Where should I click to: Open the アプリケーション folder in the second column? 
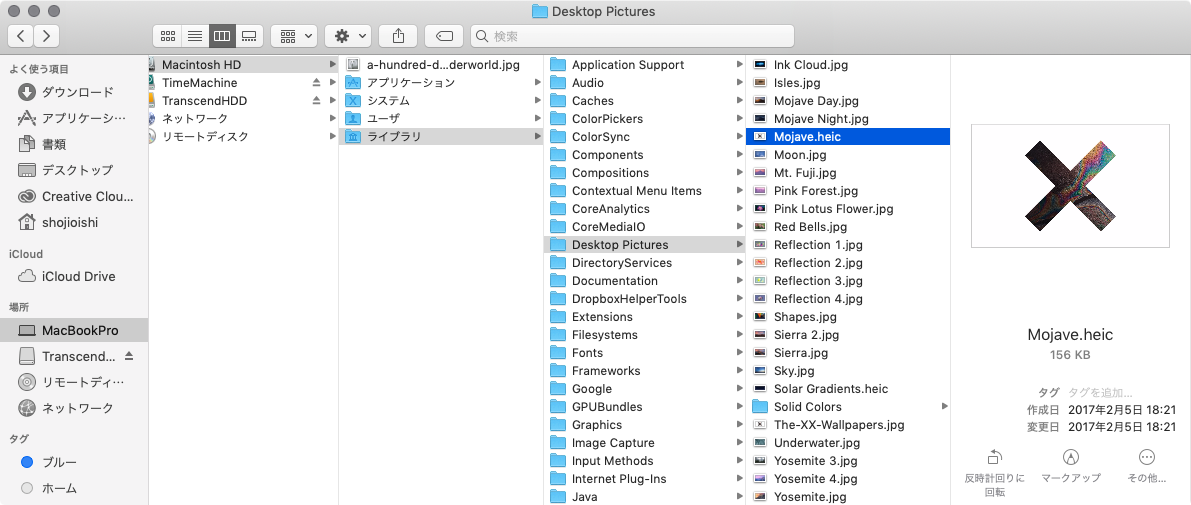(441, 83)
